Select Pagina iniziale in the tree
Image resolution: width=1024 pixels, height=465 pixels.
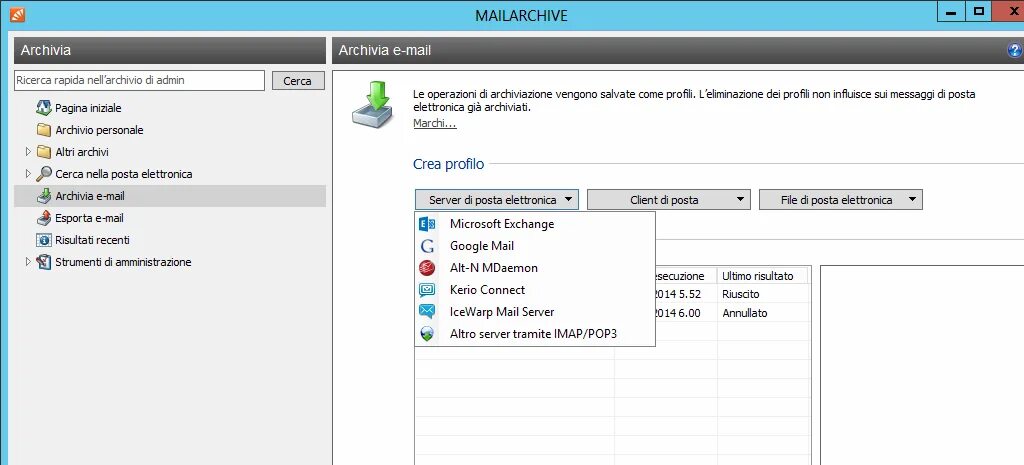pos(88,108)
